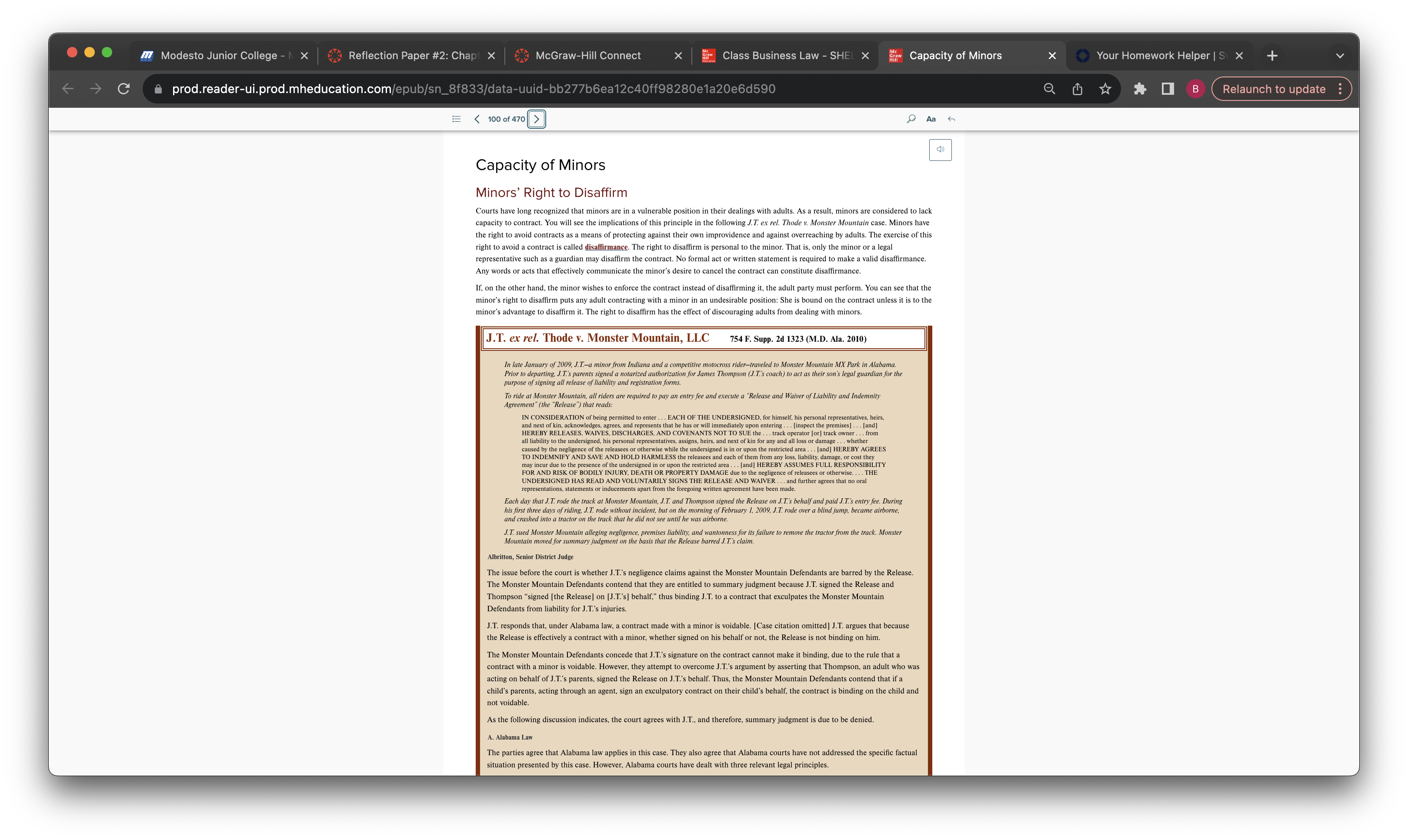Click the Capacity of Minors heading
The height and width of the screenshot is (840, 1408).
tap(540, 165)
